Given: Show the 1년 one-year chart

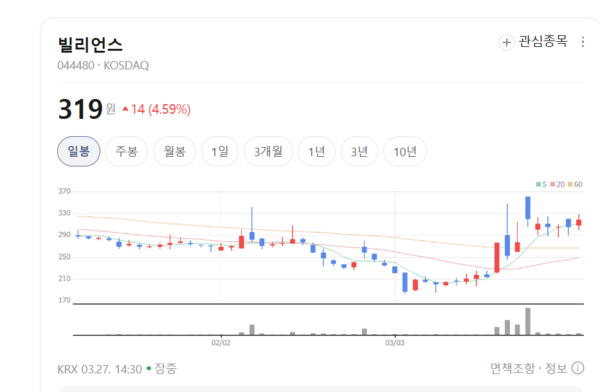Looking at the screenshot, I should coord(317,151).
